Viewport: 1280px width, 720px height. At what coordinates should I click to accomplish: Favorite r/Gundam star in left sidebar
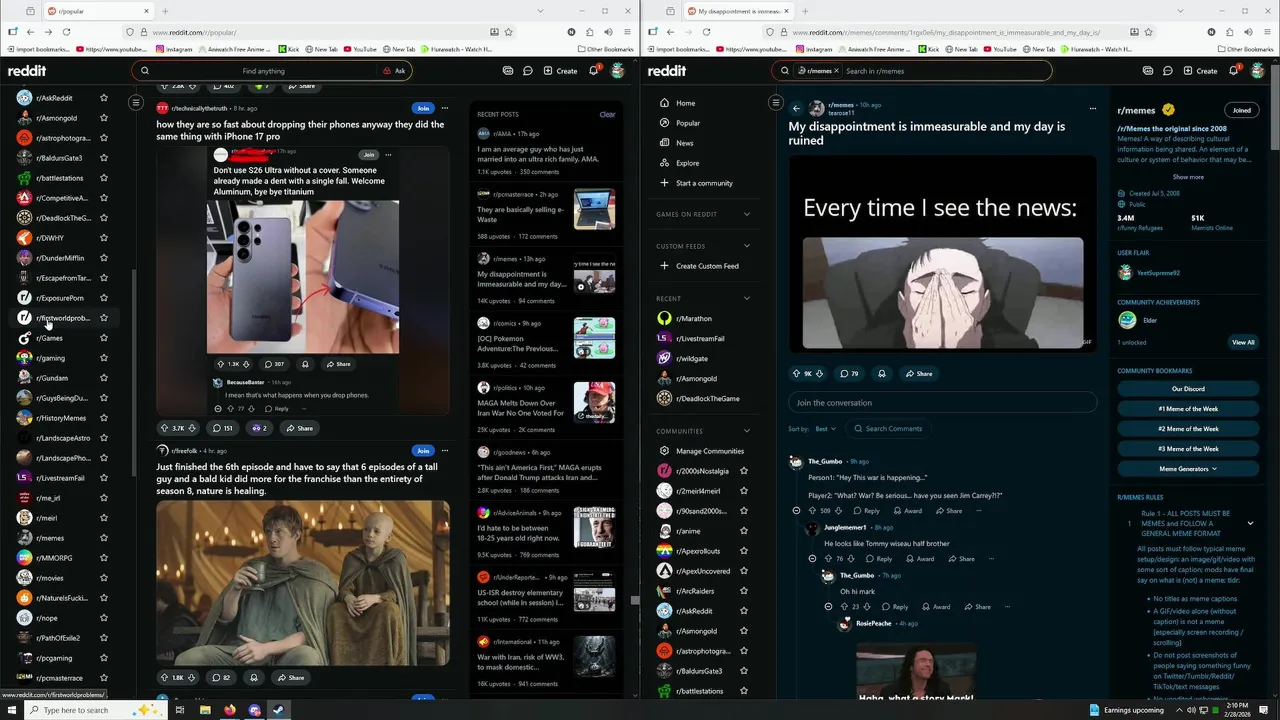103,378
